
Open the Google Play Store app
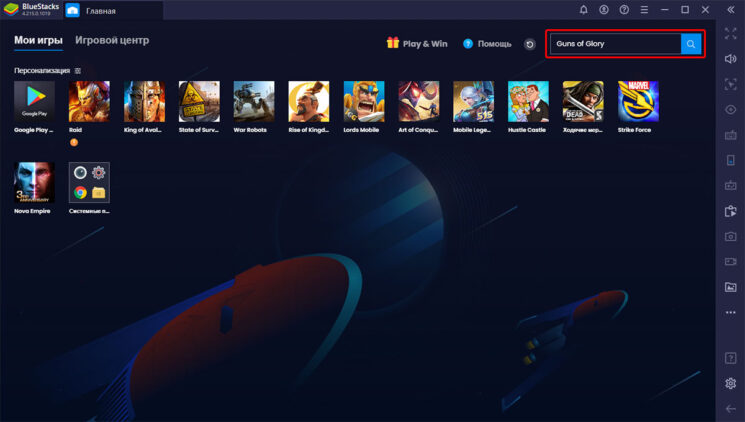tap(34, 101)
